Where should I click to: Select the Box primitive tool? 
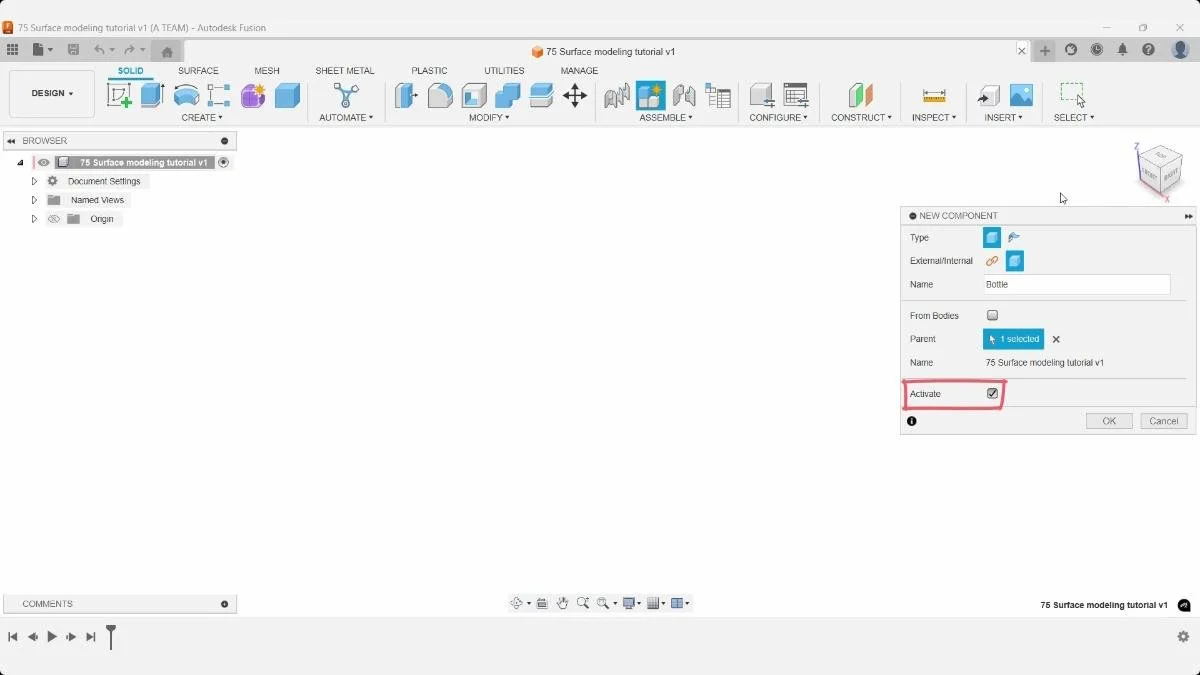click(x=287, y=95)
